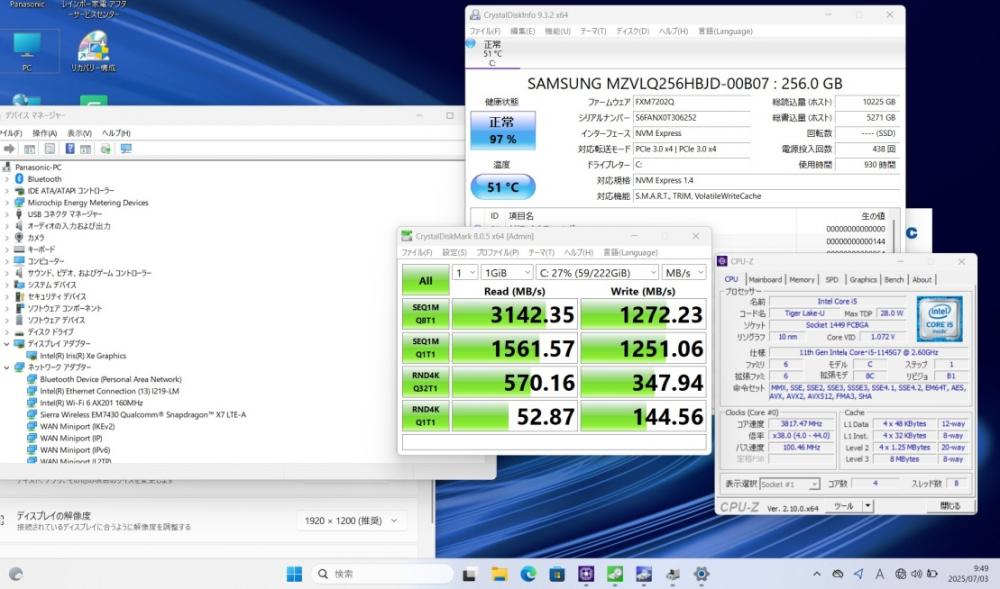Switch to the Mainboard tab in CPU-Z
The image size is (1000, 589).
[765, 279]
